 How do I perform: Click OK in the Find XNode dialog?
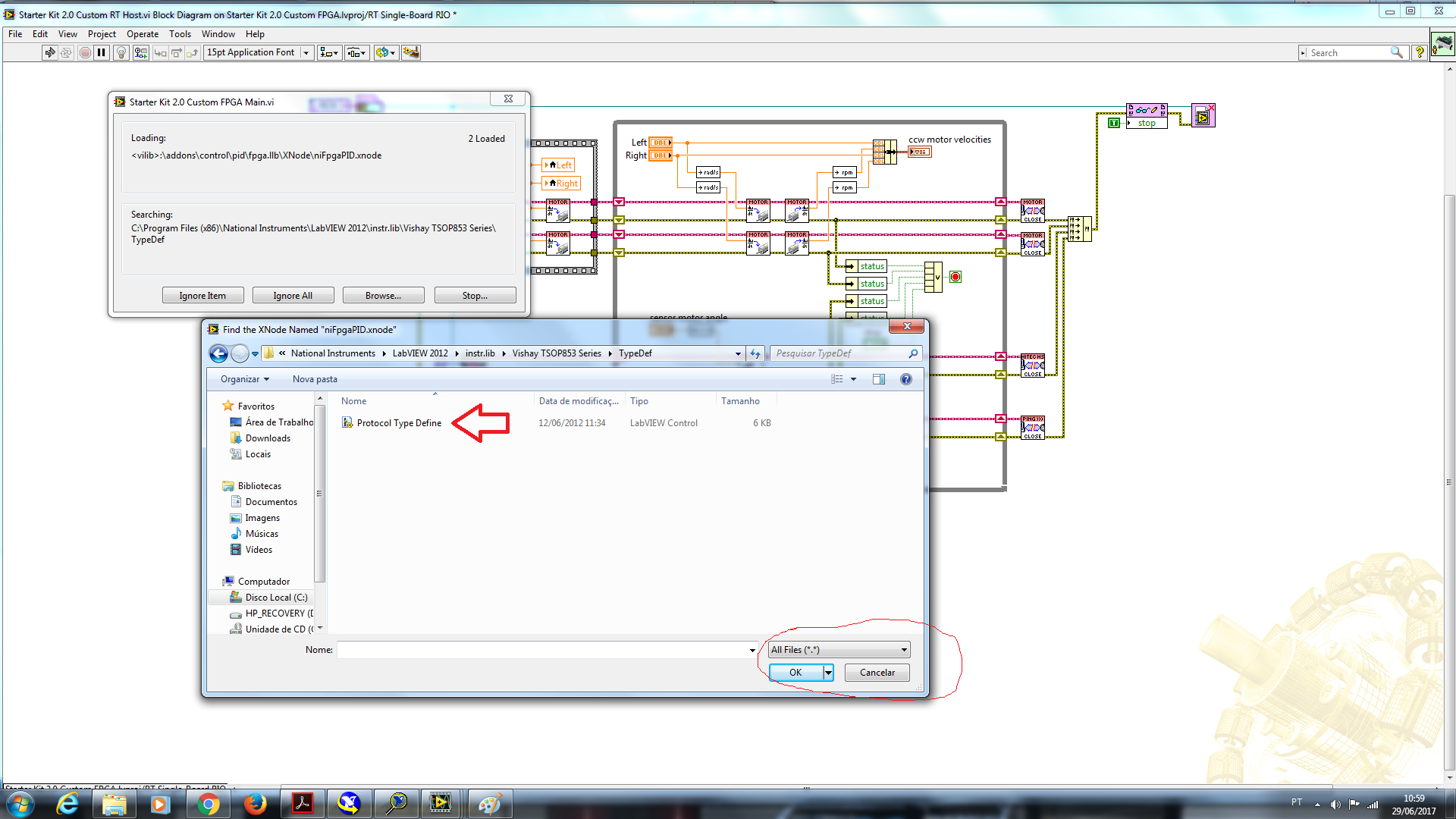(795, 673)
